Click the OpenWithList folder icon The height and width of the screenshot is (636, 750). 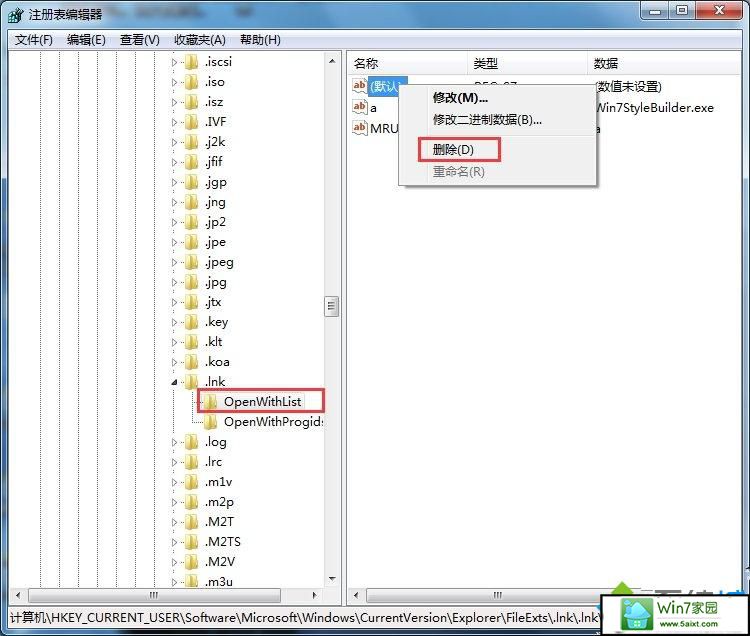coord(211,402)
